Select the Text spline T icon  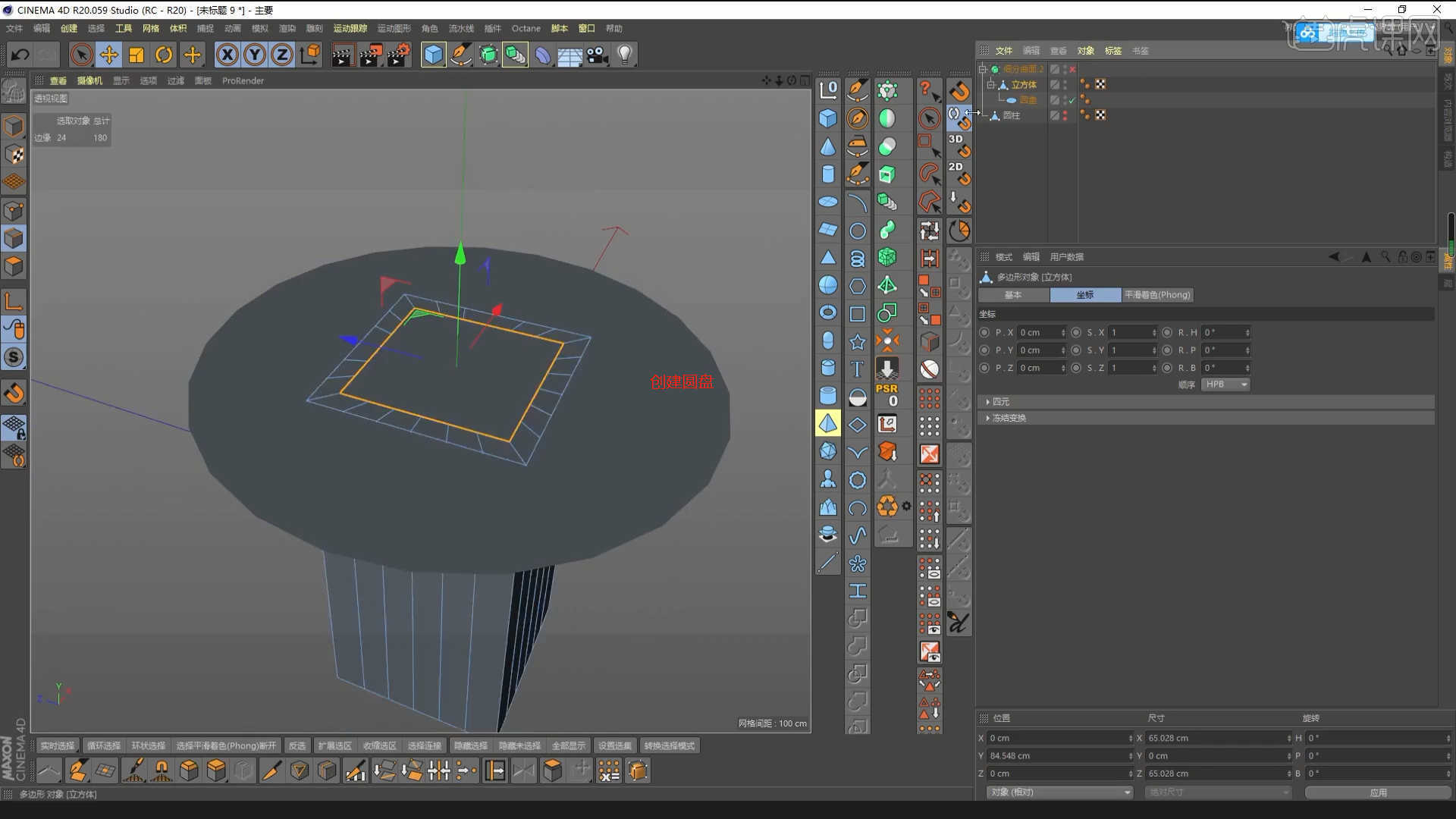pyautogui.click(x=857, y=369)
